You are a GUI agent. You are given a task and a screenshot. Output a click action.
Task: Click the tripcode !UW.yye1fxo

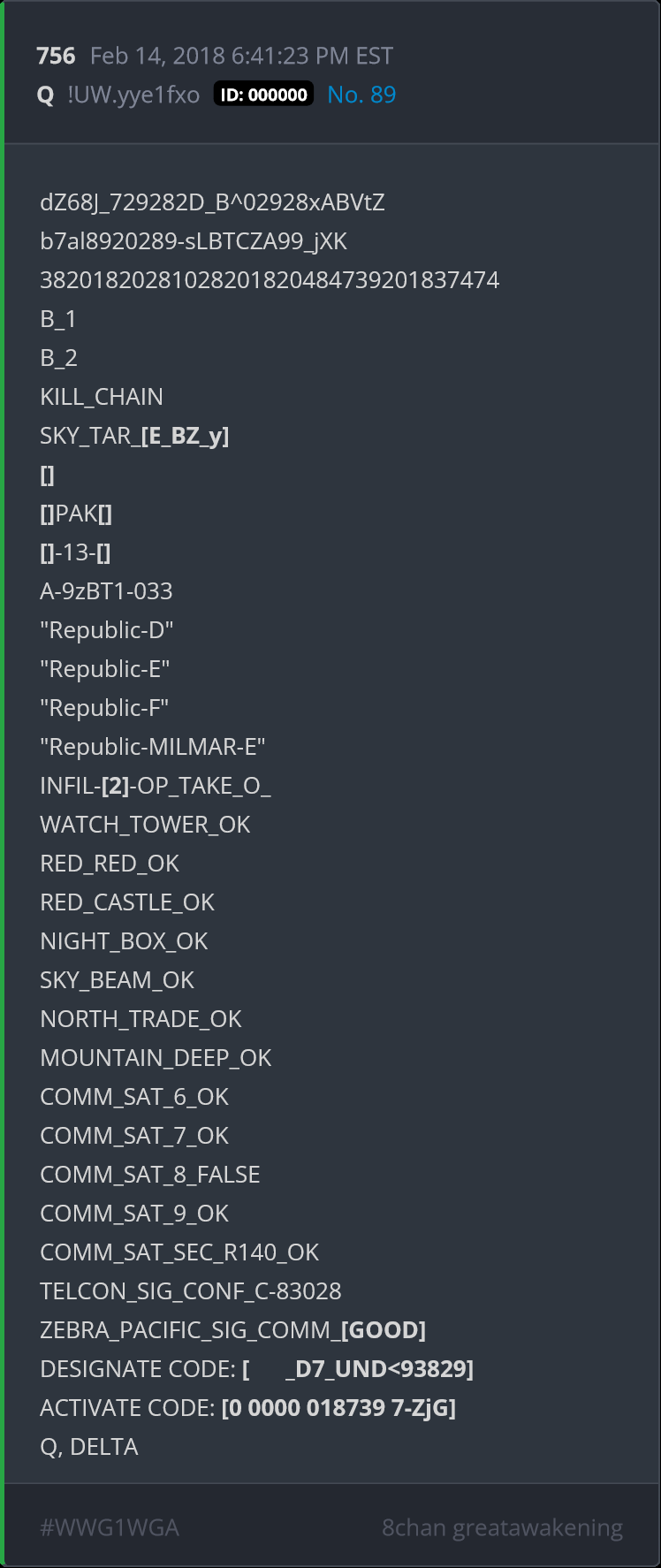pos(133,95)
